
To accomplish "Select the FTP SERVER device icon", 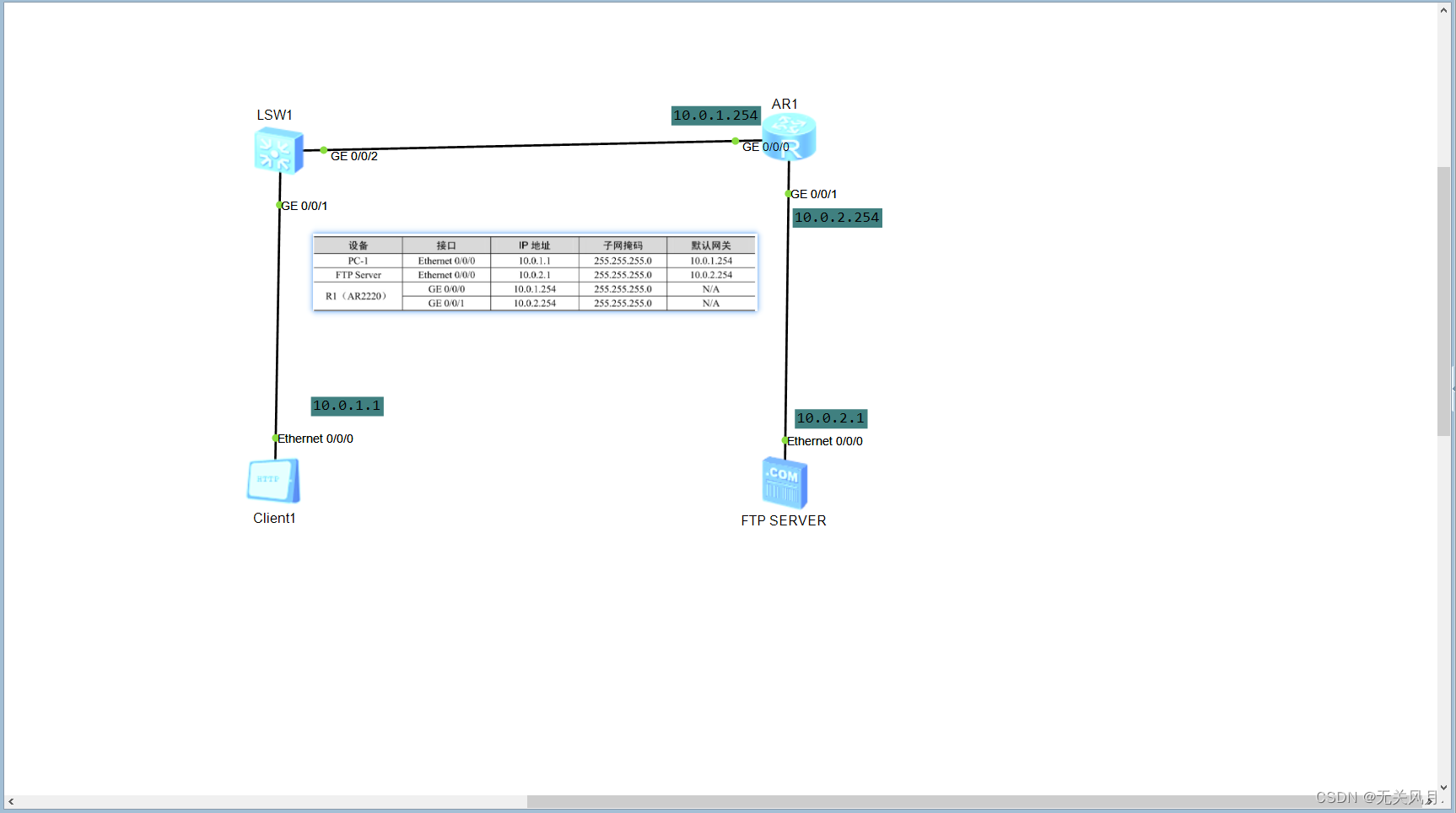I will (x=785, y=482).
